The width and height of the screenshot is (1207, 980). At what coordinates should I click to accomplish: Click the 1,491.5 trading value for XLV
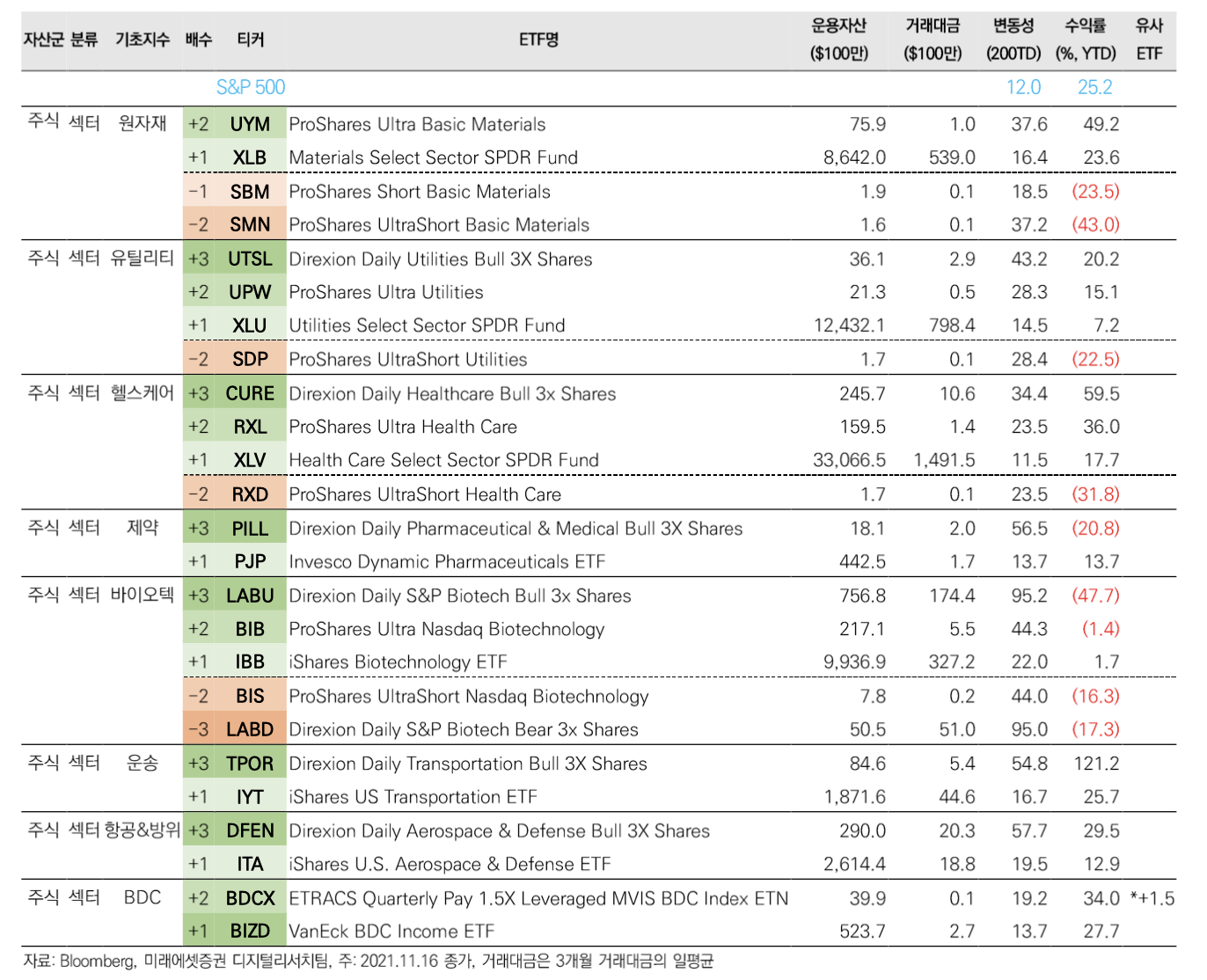(944, 460)
